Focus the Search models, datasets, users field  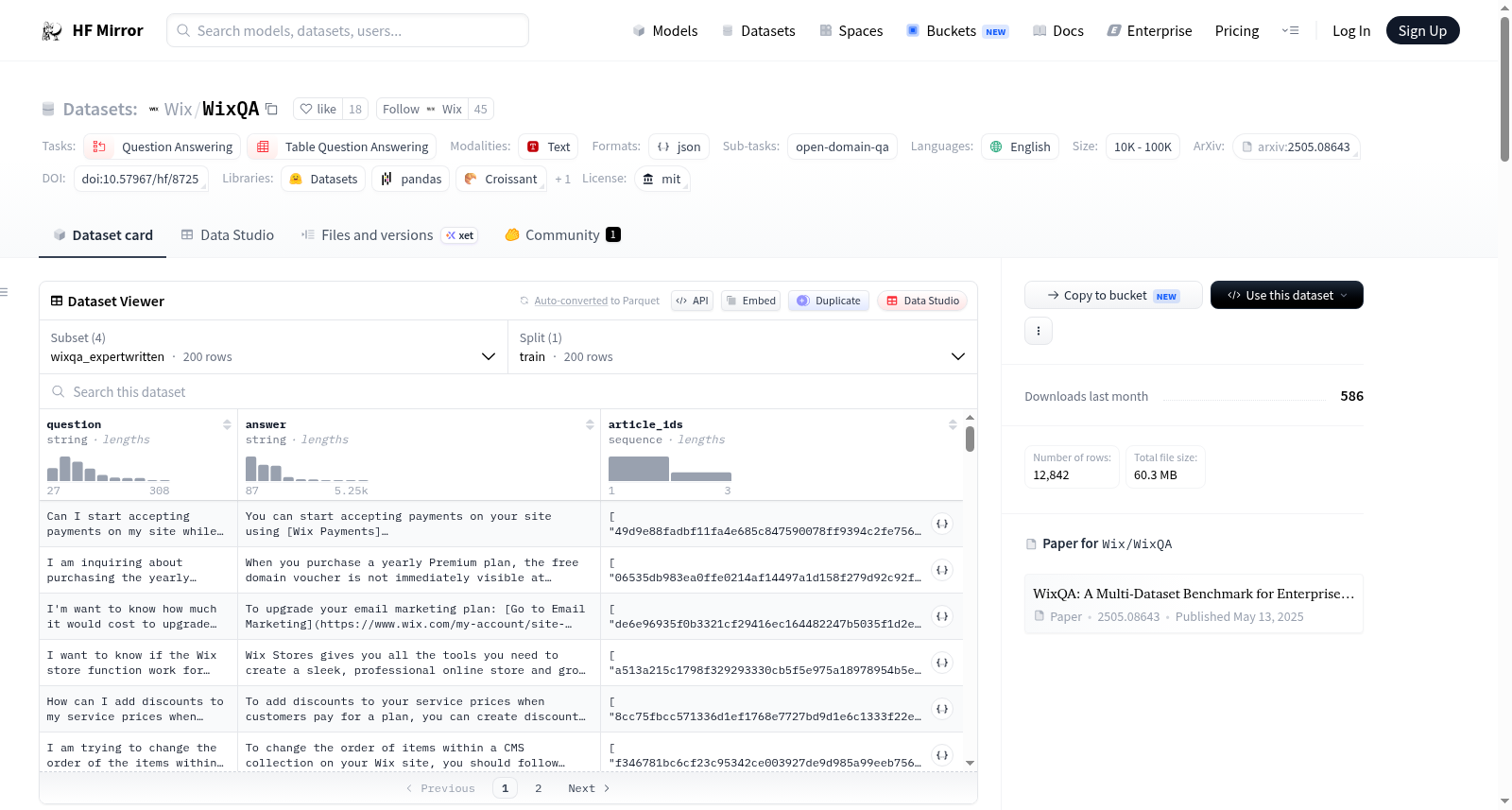[x=348, y=30]
